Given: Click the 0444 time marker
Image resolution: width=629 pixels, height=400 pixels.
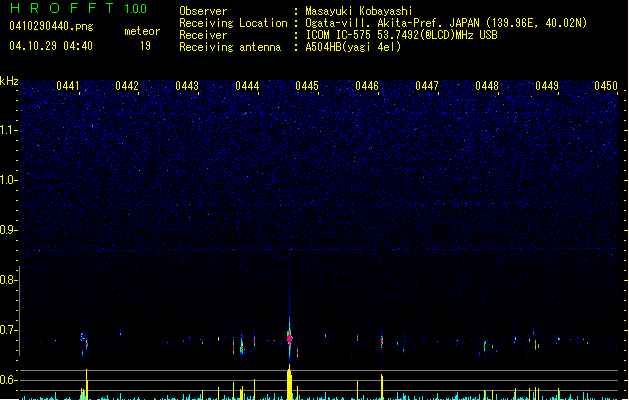Looking at the screenshot, I should click(247, 86).
